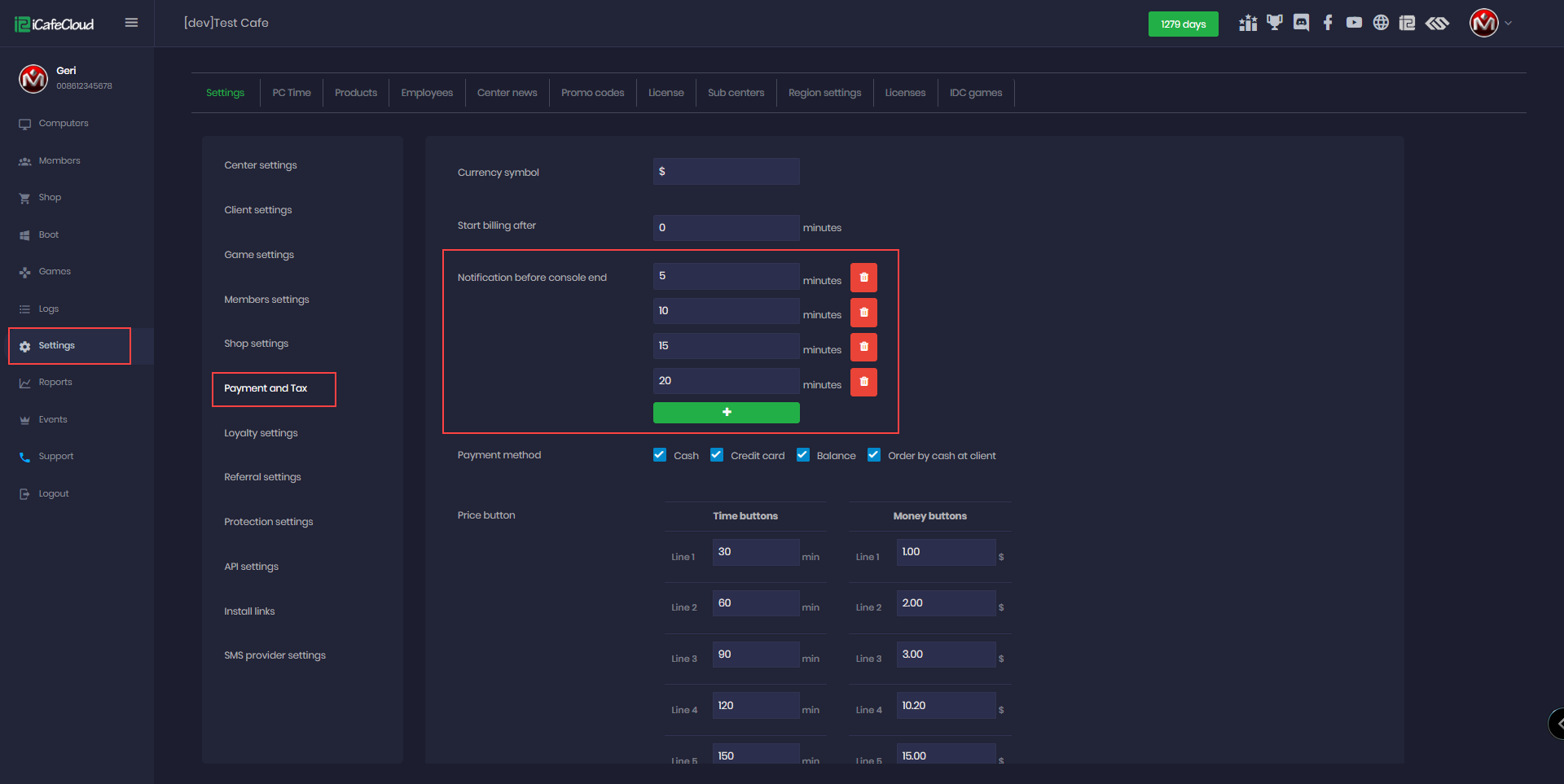Open the Discord icon in the header
This screenshot has width=1564, height=784.
click(x=1301, y=23)
